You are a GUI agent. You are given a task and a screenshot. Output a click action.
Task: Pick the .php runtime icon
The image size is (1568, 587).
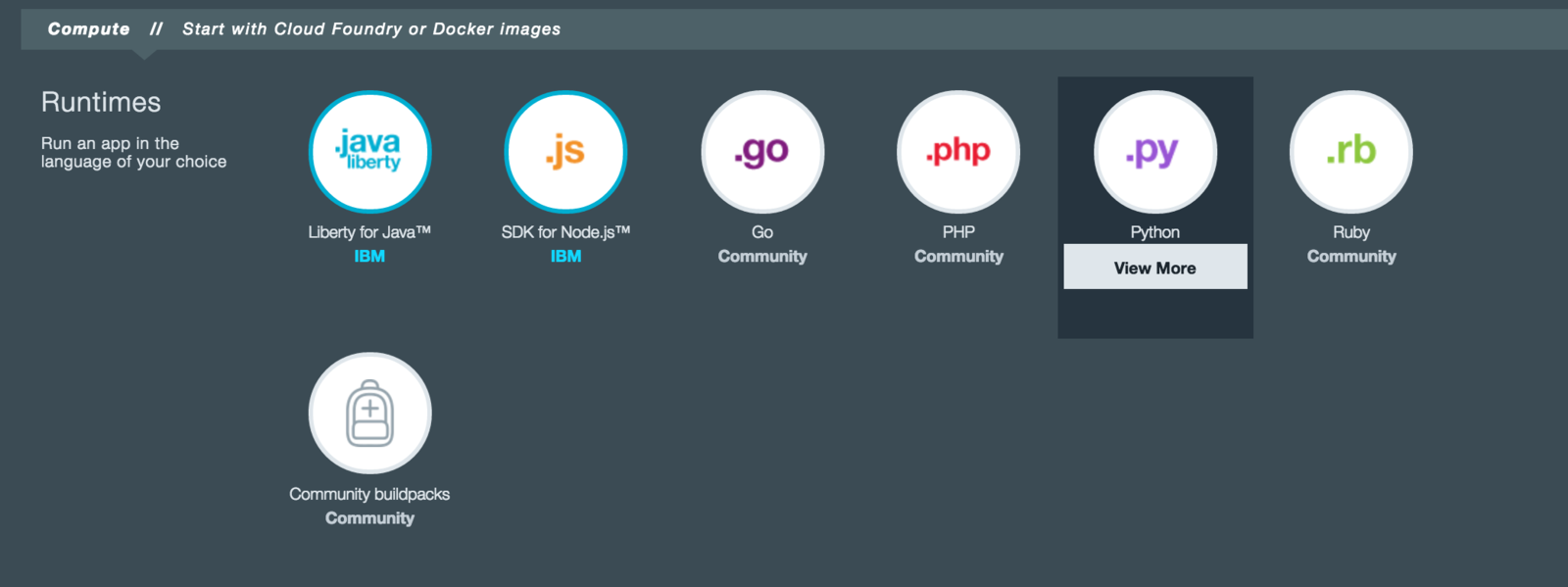[x=958, y=152]
